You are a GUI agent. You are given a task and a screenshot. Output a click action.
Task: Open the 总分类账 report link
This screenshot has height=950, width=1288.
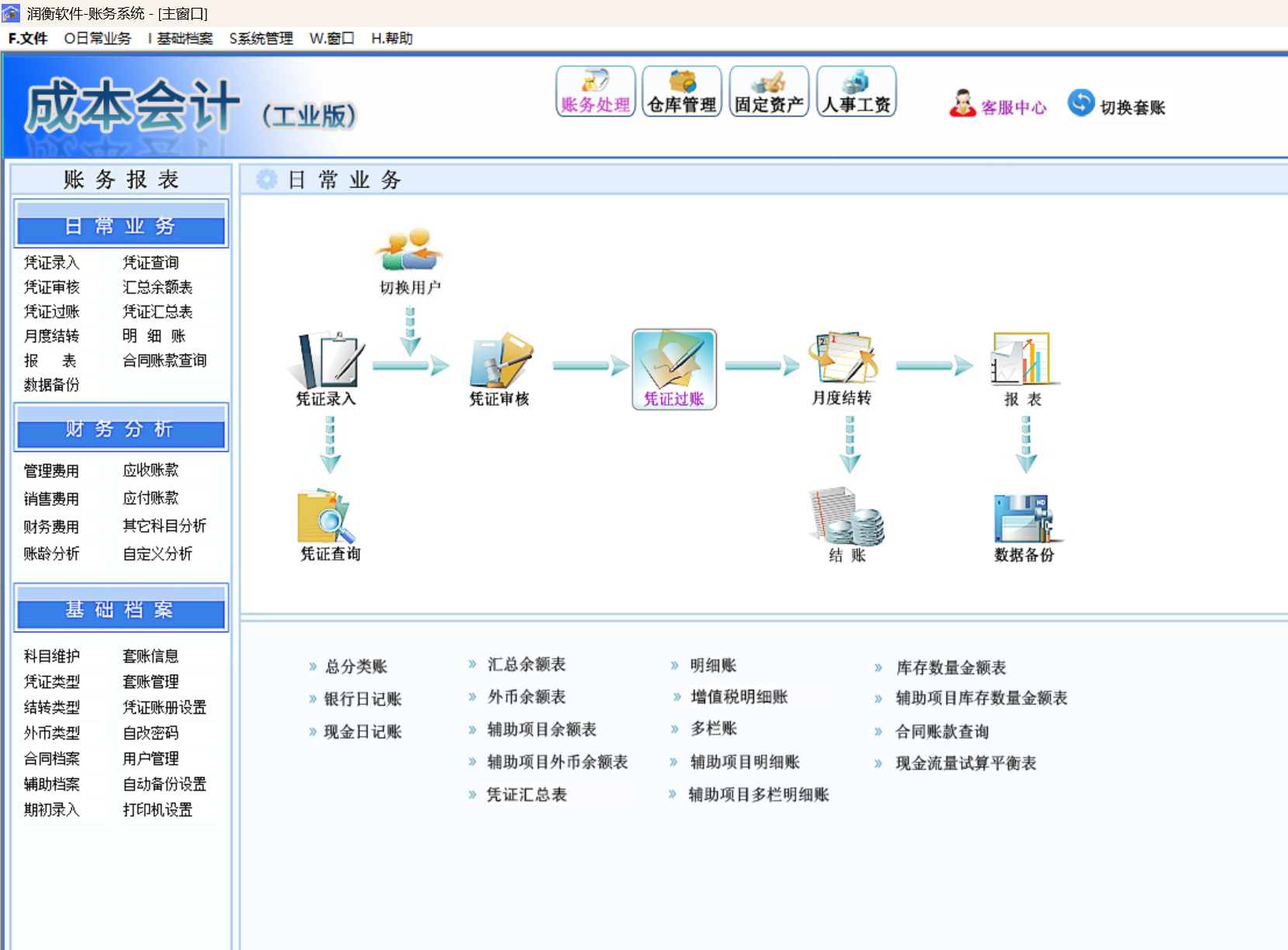pos(356,666)
